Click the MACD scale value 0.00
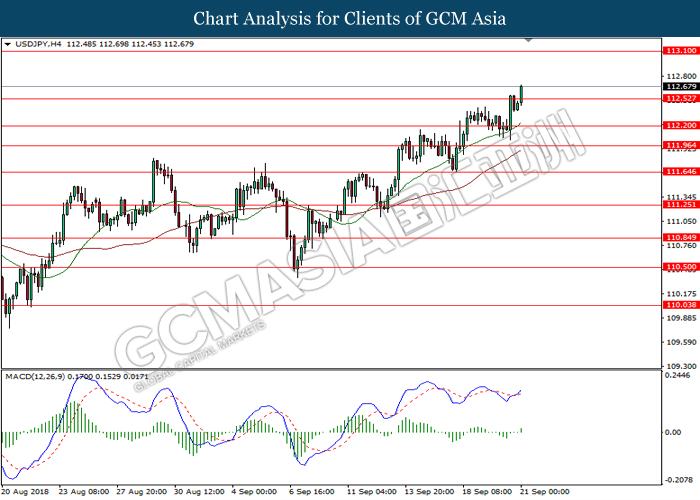The width and height of the screenshot is (700, 500). pyautogui.click(x=673, y=432)
